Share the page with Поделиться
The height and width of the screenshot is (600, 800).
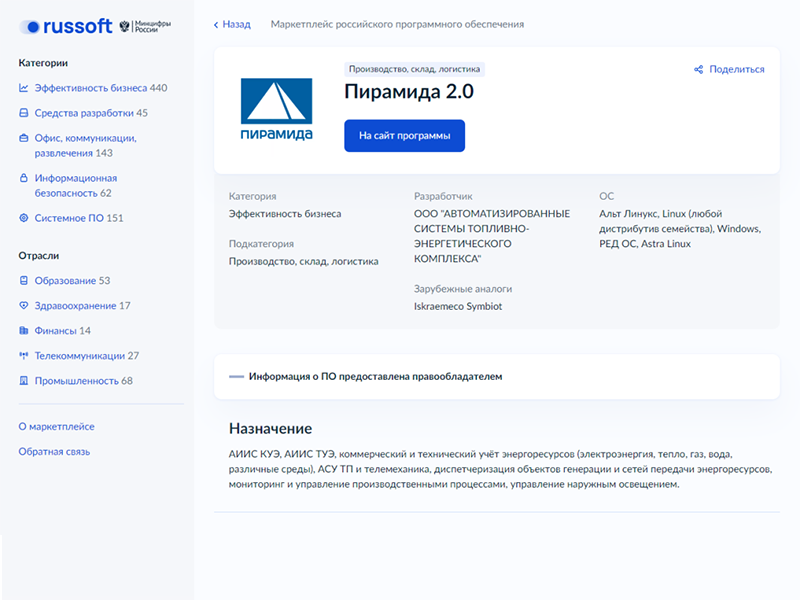coord(737,69)
